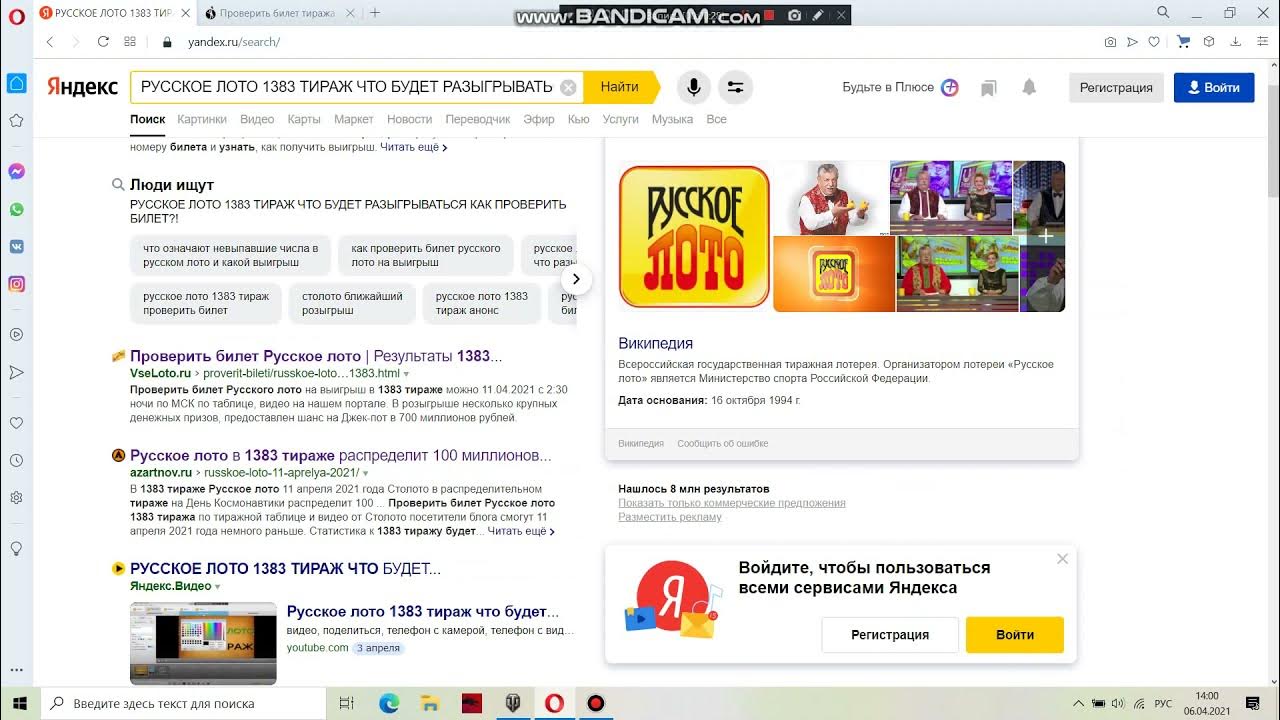Switch to Картинки tab
The image size is (1280, 720).
tap(202, 119)
